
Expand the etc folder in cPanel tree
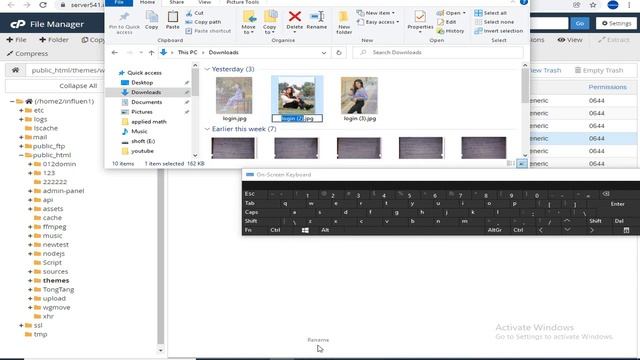click(21, 110)
